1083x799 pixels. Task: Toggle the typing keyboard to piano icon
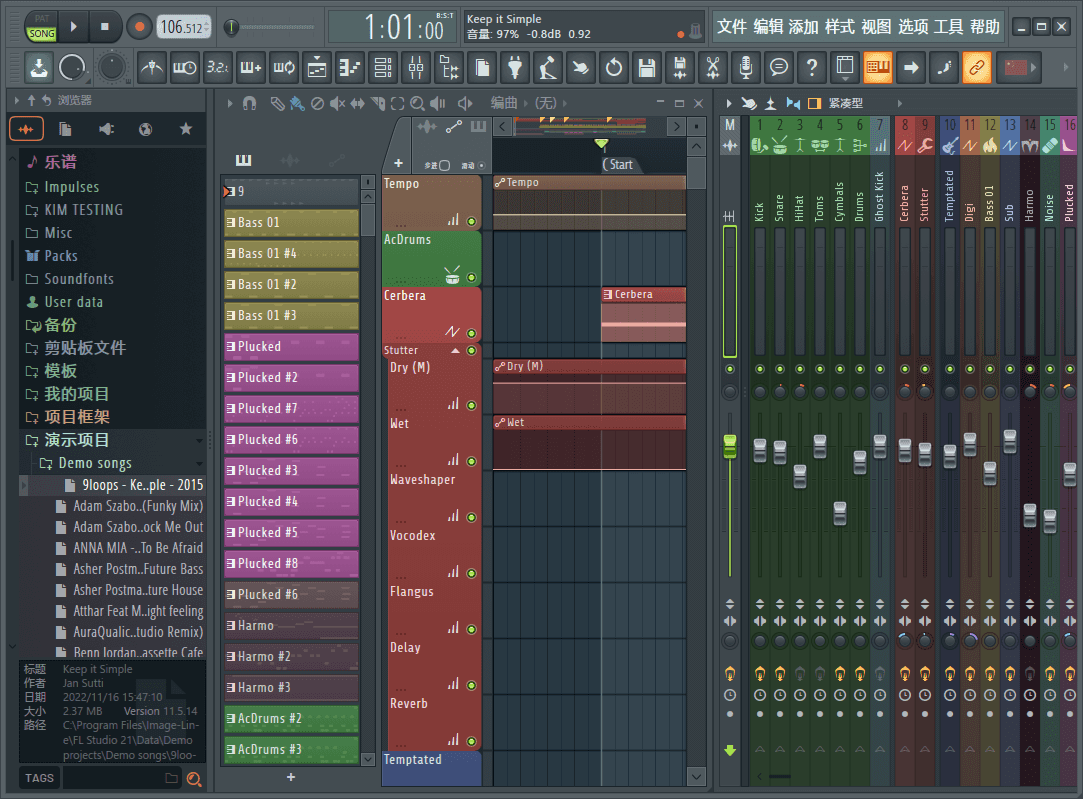(878, 67)
